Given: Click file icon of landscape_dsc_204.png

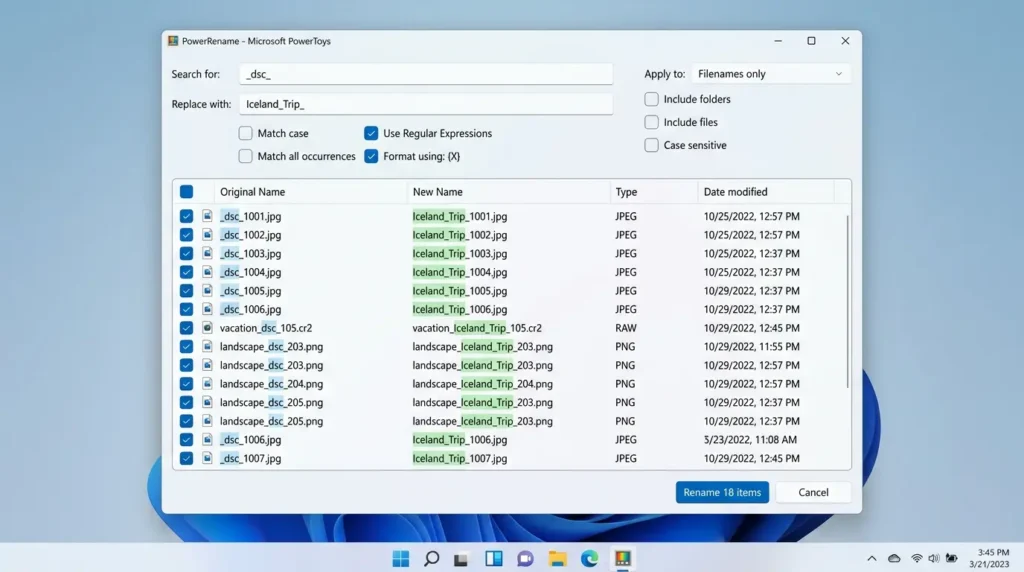Looking at the screenshot, I should pos(207,383).
